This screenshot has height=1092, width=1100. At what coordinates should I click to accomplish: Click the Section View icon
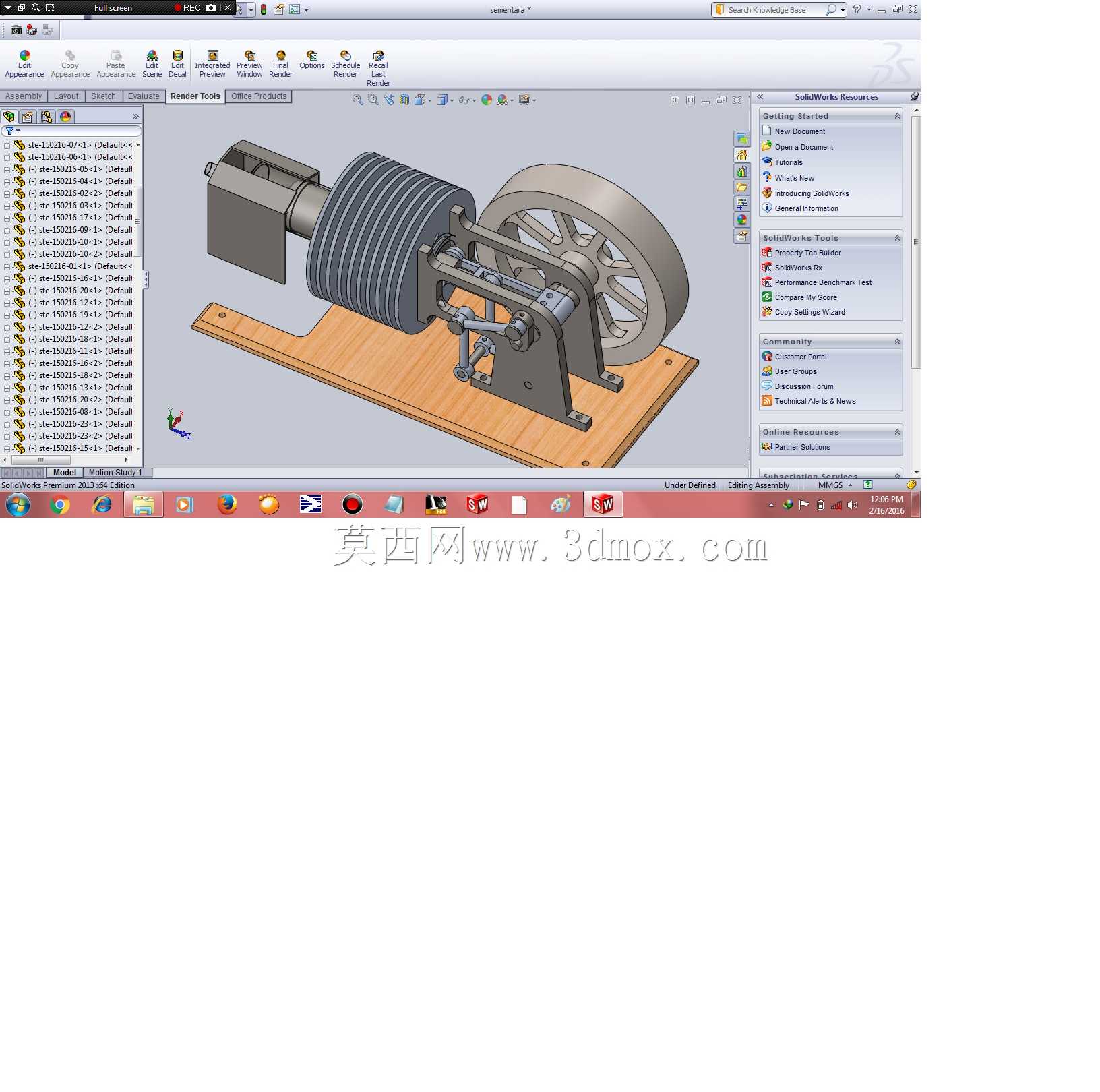(404, 100)
